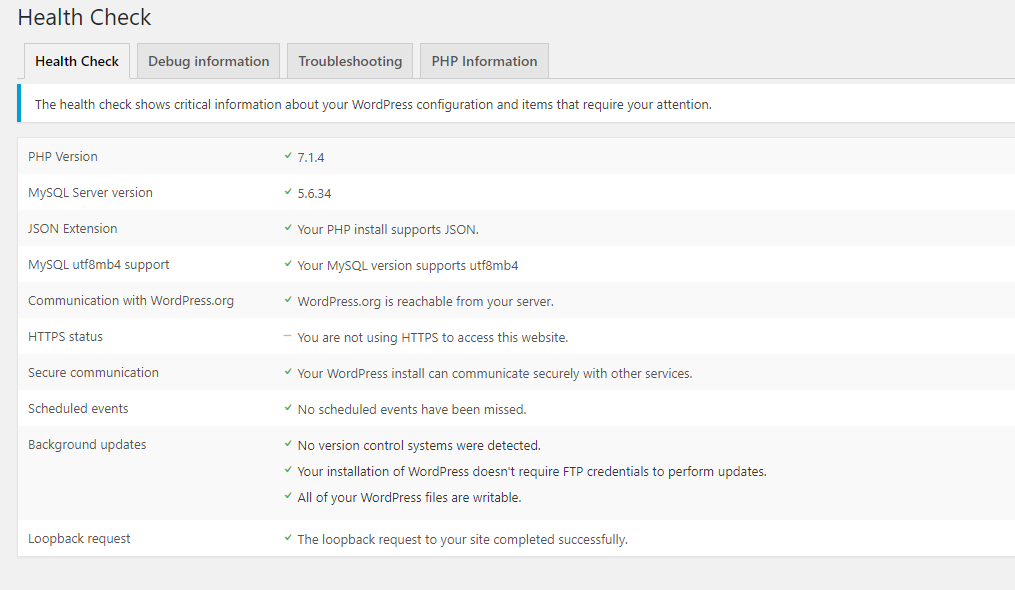Click the checkmark beside Loopback request result

pos(288,539)
